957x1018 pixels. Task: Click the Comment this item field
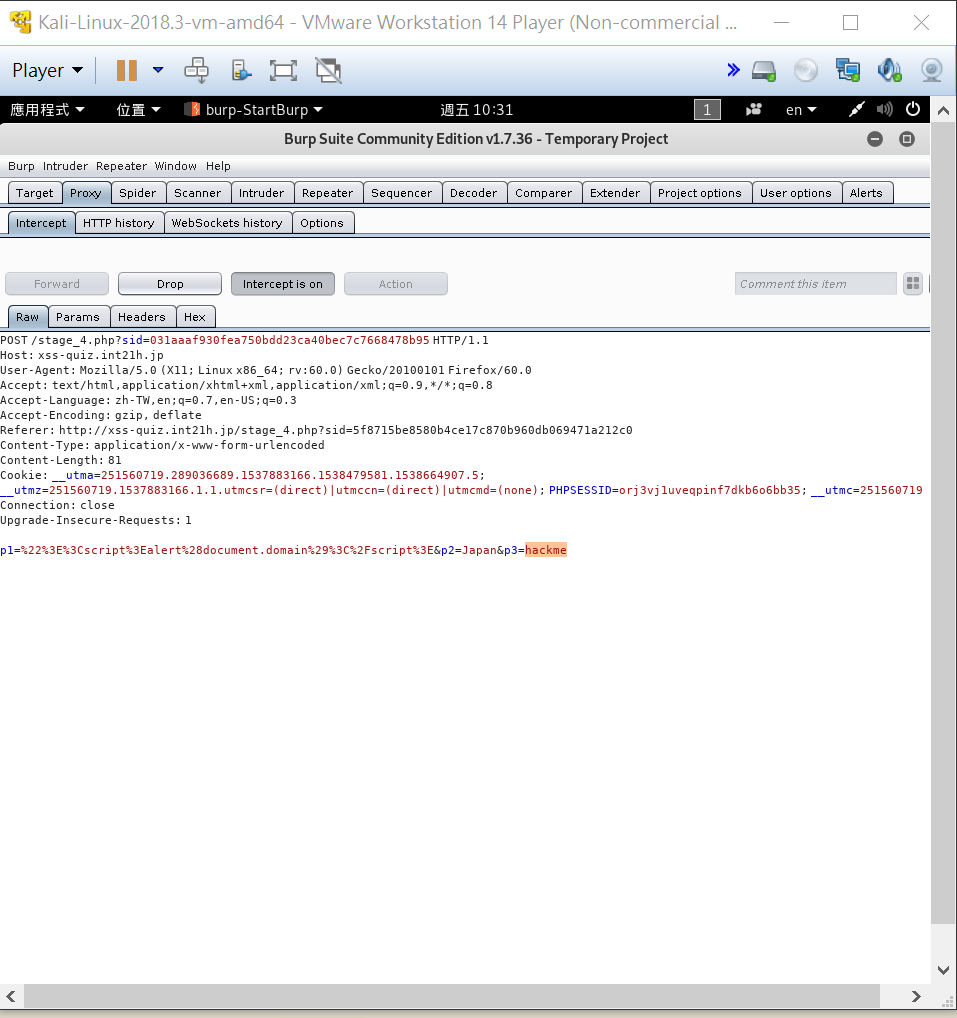tap(815, 284)
